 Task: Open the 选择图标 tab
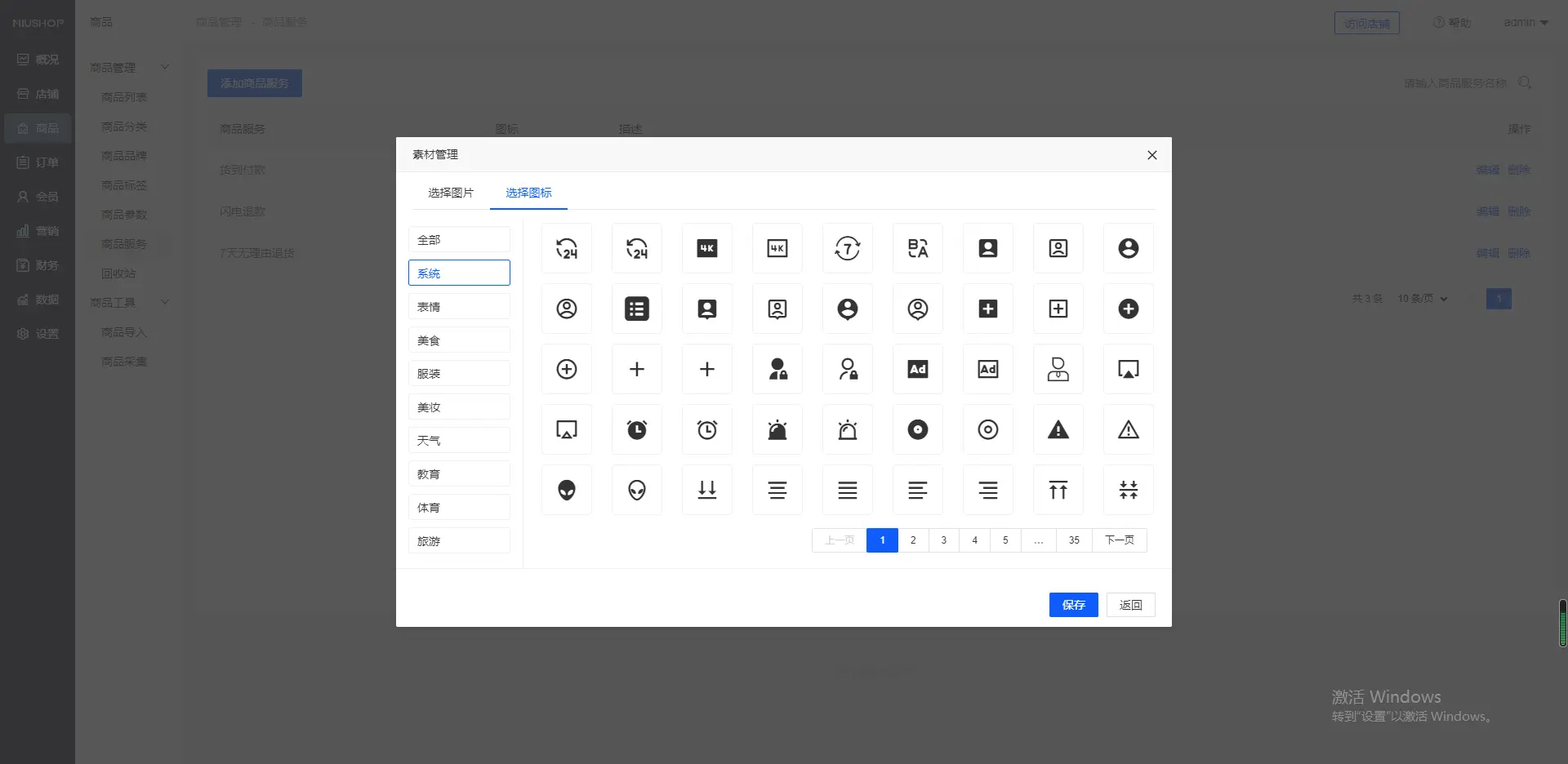point(528,193)
